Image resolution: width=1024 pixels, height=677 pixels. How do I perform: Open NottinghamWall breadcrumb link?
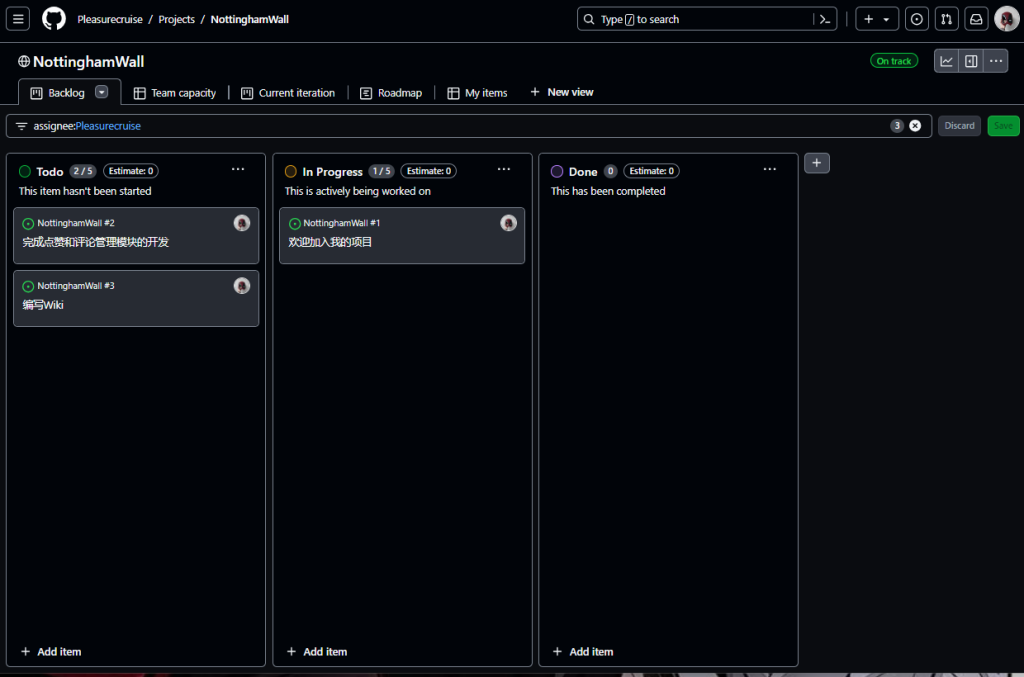point(249,20)
